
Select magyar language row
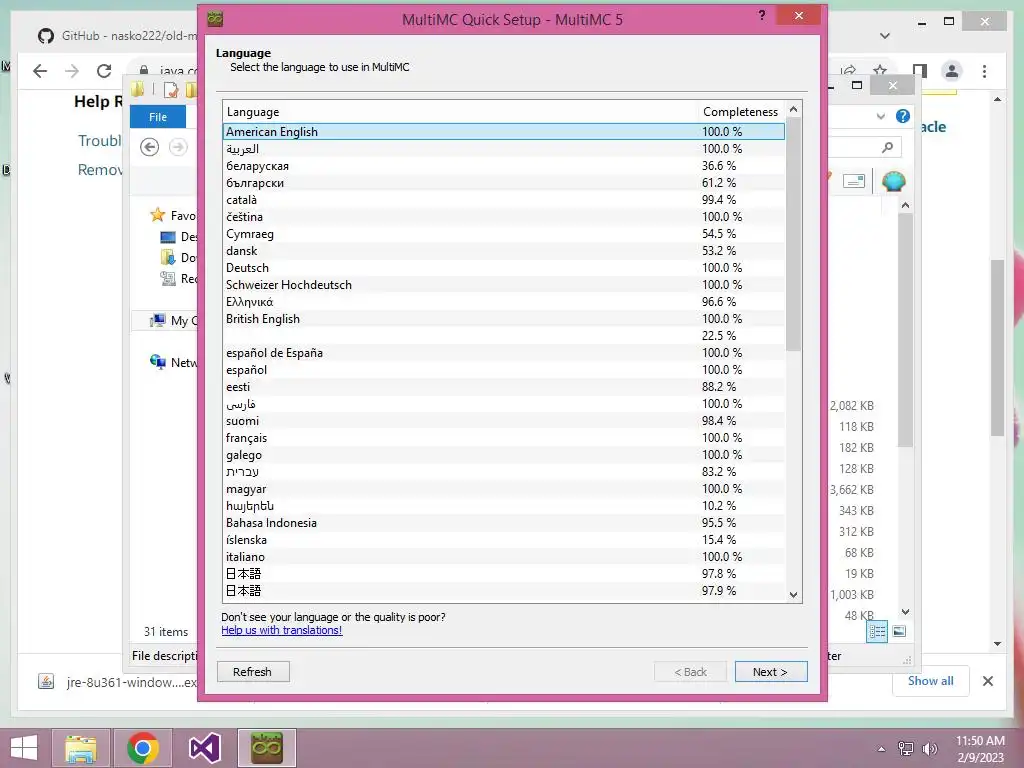point(504,488)
